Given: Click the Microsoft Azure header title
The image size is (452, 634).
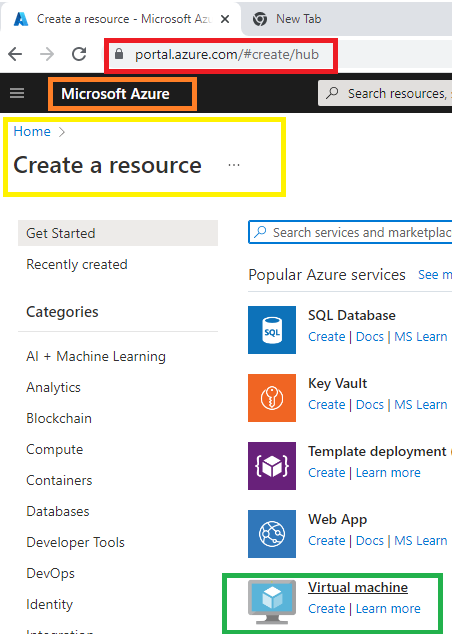Looking at the screenshot, I should click(x=116, y=94).
